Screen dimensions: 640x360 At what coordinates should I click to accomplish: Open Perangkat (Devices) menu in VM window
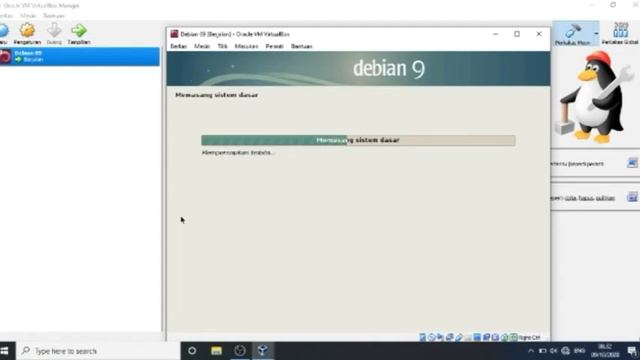pyautogui.click(x=274, y=46)
